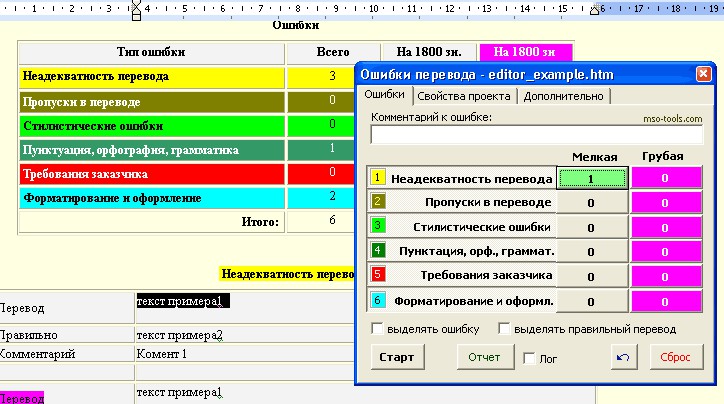Viewport: 724px width, 404px height.
Task: Enable 'выделять правильный перевод' checkbox
Action: [504, 329]
